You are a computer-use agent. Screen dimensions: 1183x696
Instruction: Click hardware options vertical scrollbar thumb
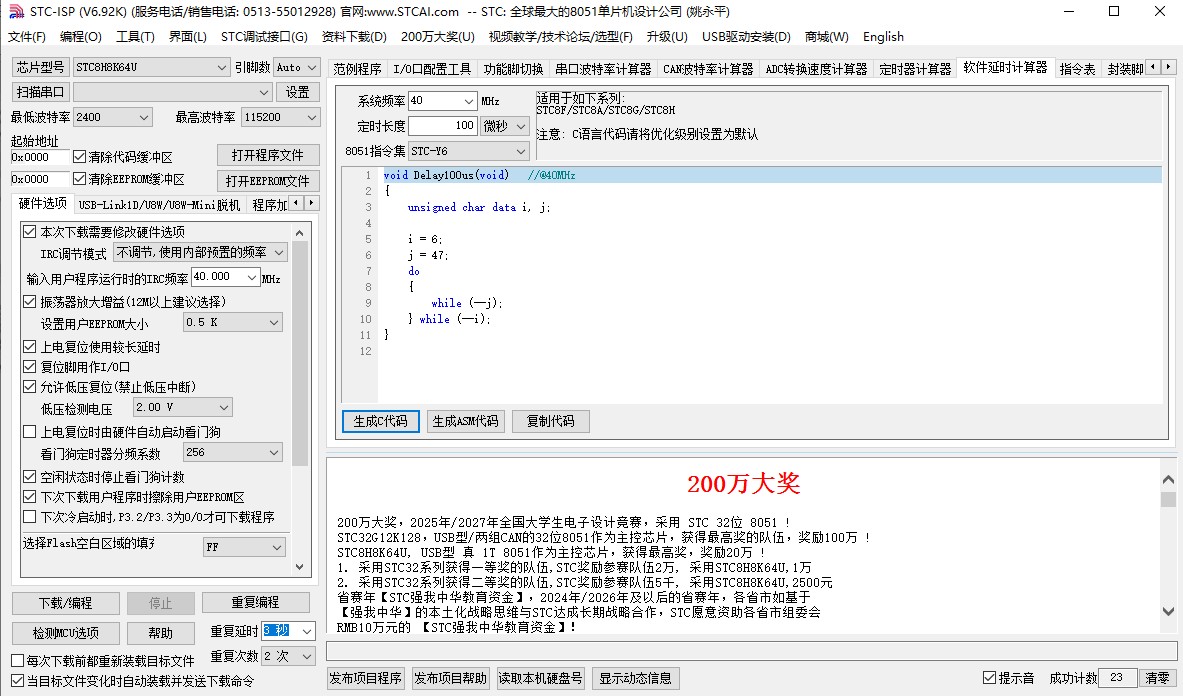point(300,354)
